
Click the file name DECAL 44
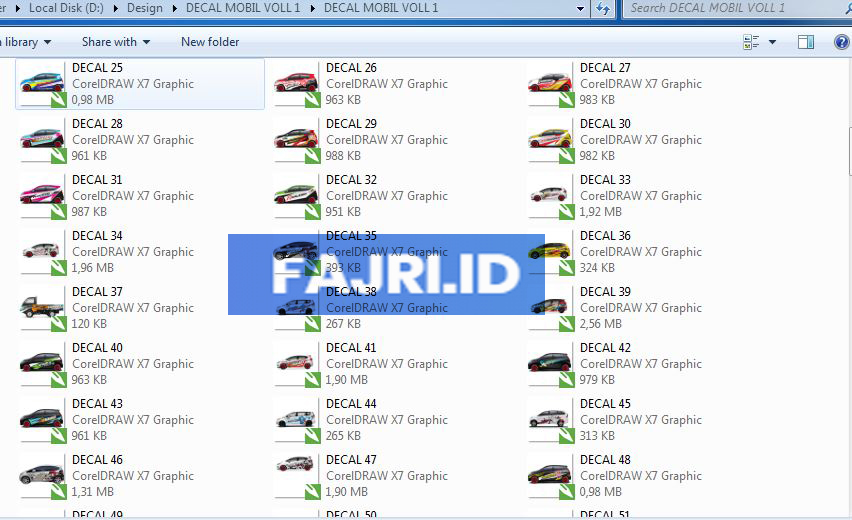coord(351,404)
